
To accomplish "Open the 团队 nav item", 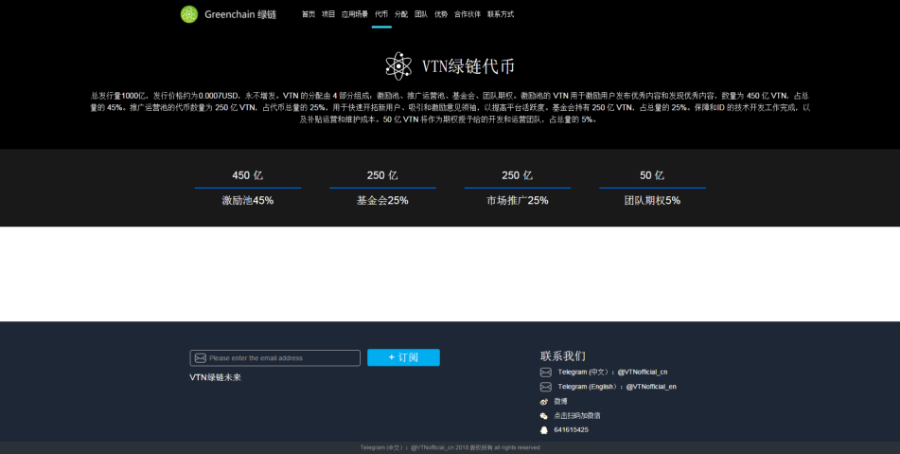I will 421,14.
